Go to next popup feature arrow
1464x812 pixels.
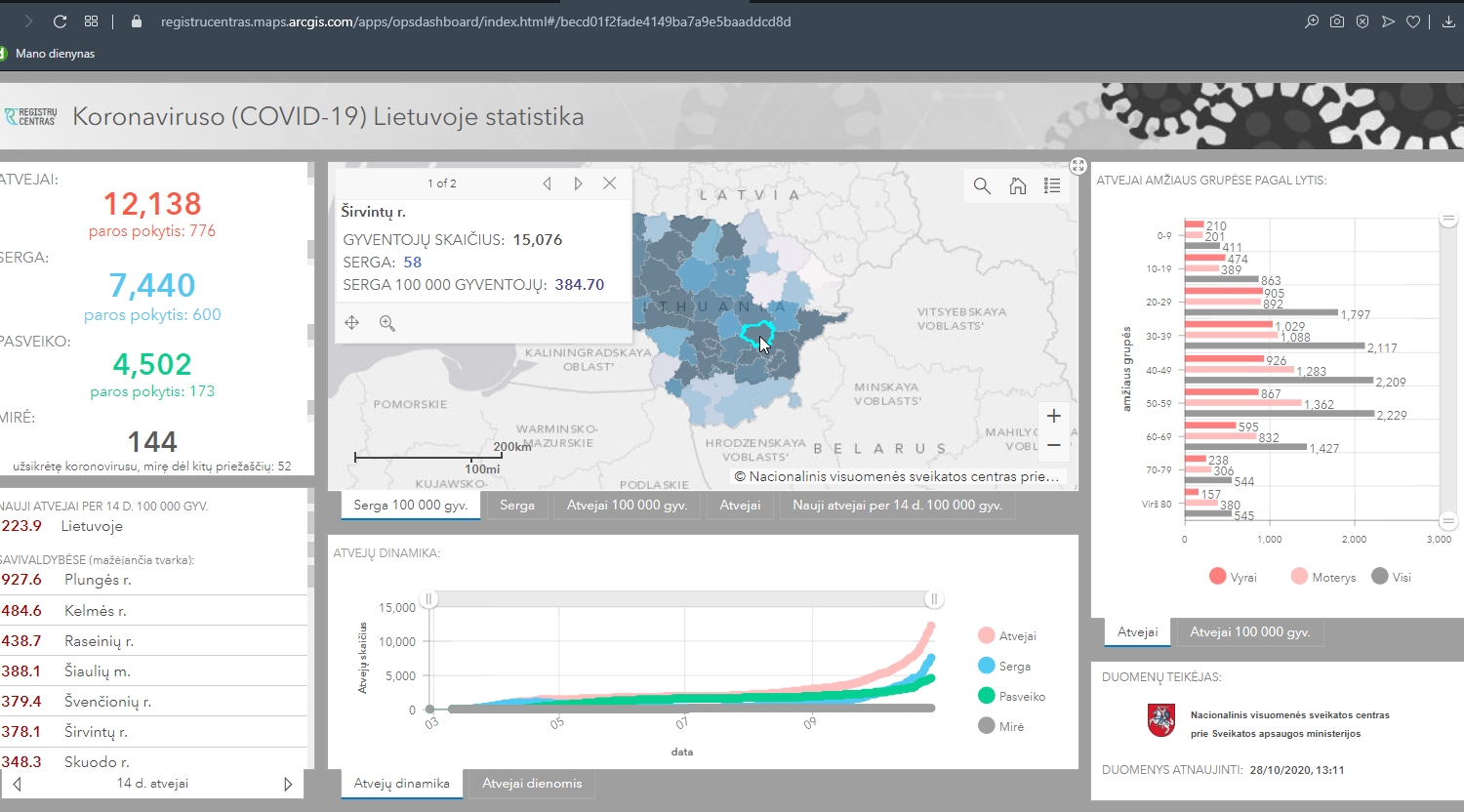coord(579,183)
